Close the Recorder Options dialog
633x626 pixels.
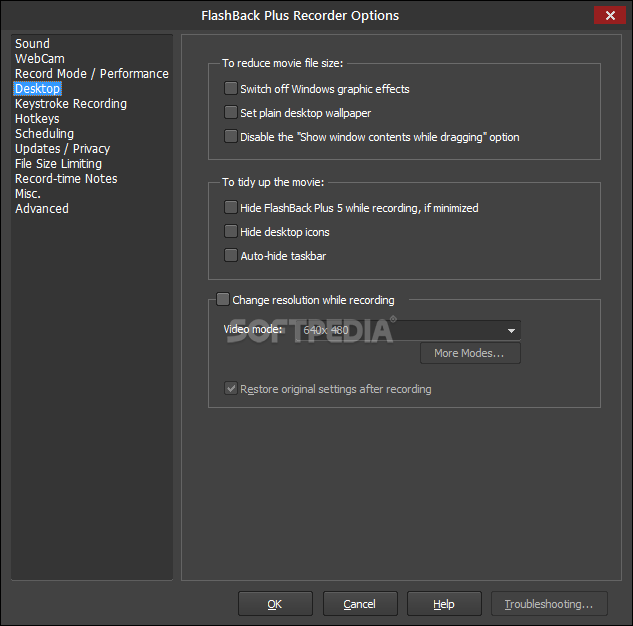610,15
